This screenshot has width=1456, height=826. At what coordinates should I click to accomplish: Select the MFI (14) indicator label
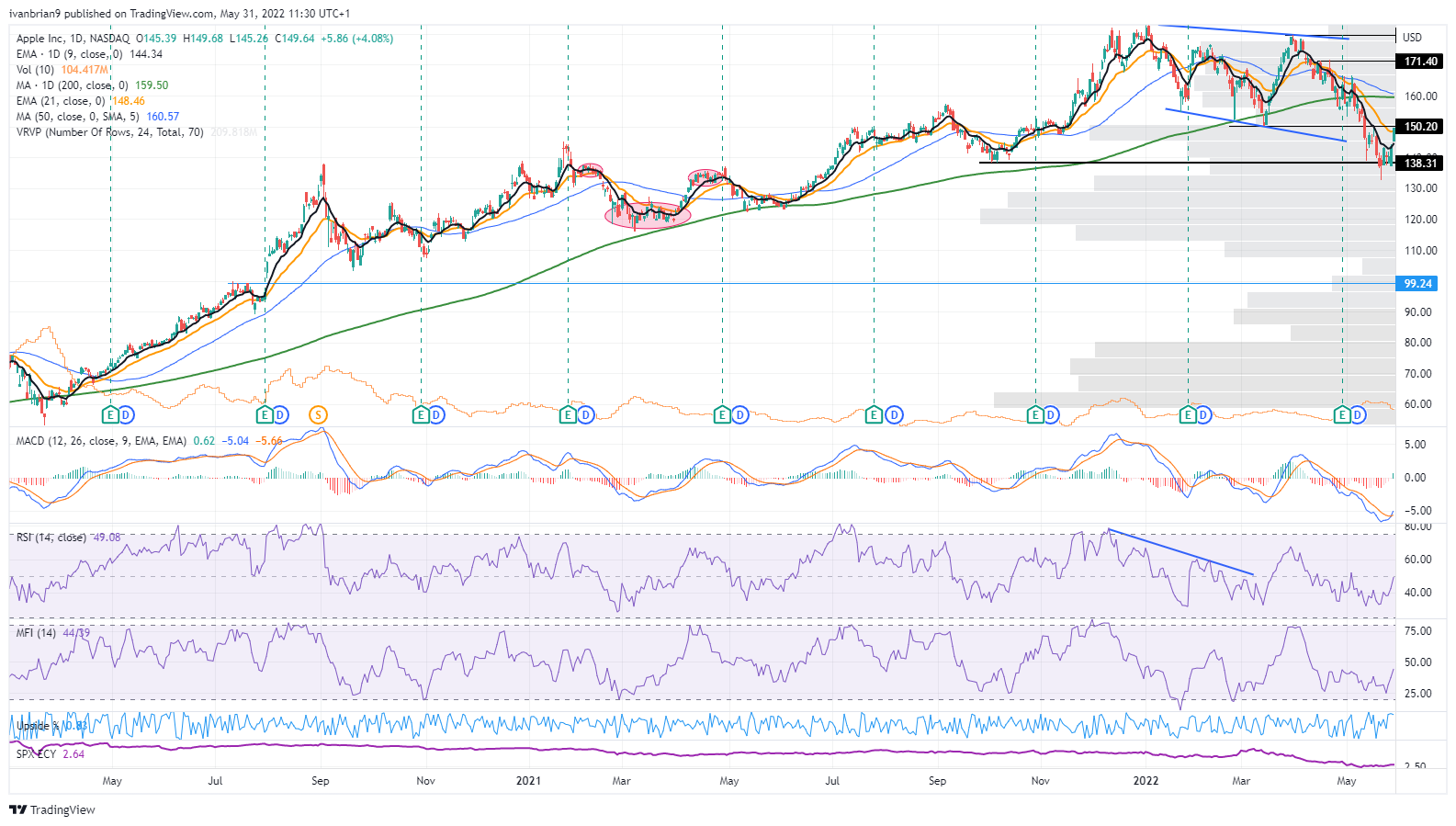[36, 633]
